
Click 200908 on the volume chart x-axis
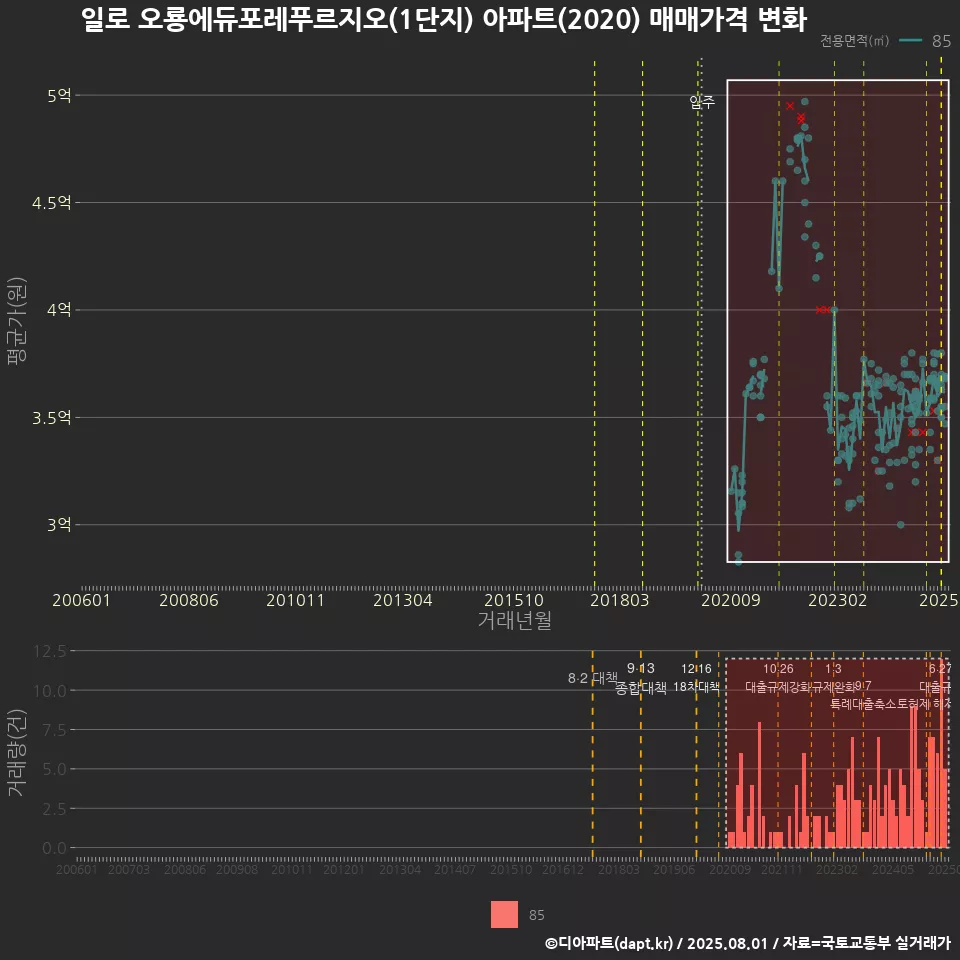237,869
